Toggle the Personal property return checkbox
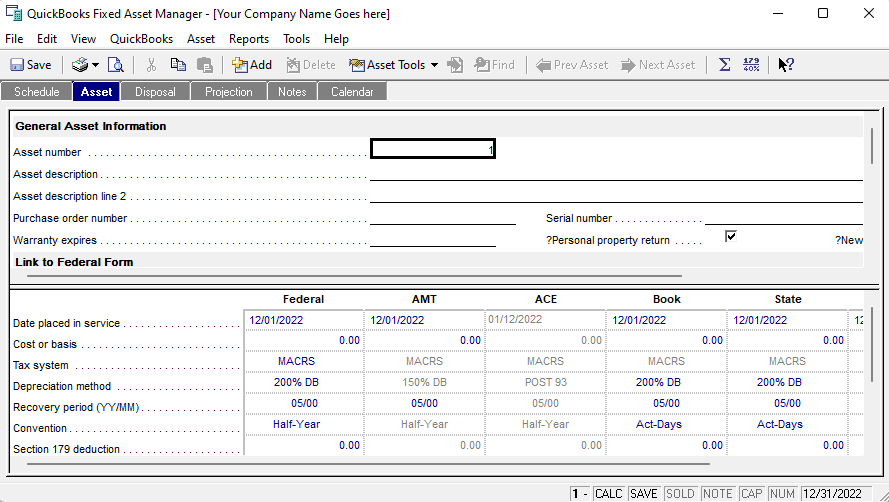 [730, 236]
